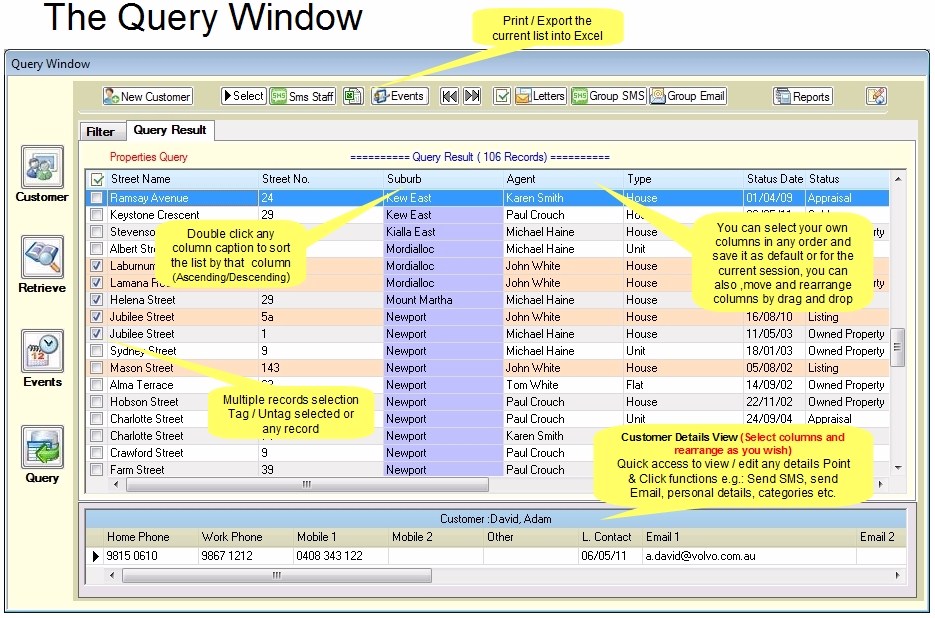This screenshot has height=618, width=935.
Task: Sort list by clicking the Suburb column header
Action: point(405,180)
